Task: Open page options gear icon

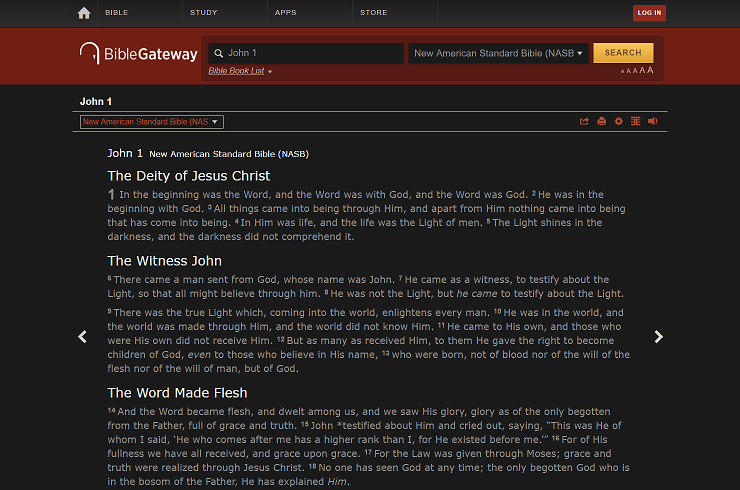Action: pos(618,121)
